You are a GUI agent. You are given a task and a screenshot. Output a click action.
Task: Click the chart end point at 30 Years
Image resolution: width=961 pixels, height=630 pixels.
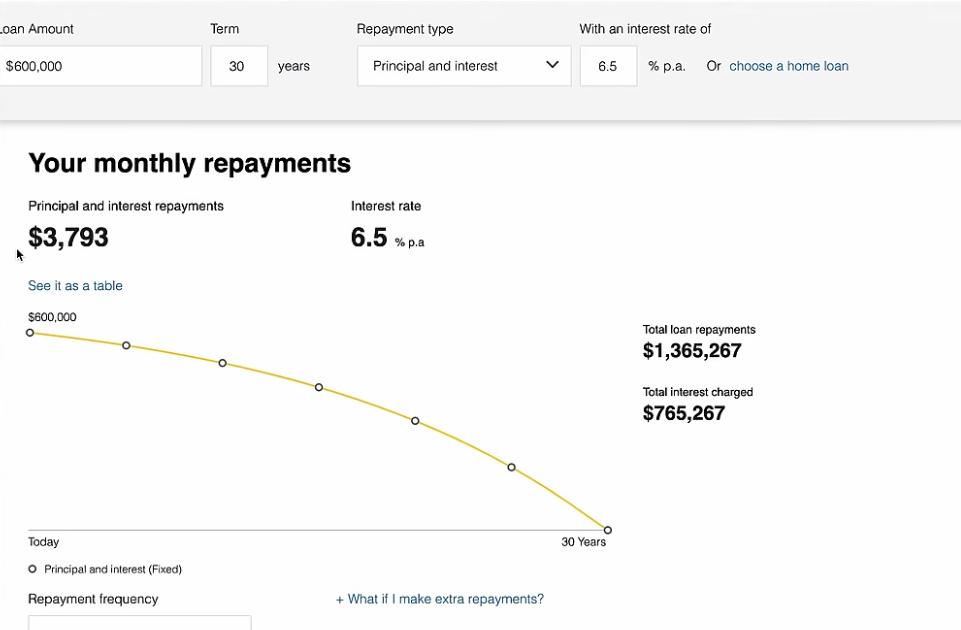(607, 530)
